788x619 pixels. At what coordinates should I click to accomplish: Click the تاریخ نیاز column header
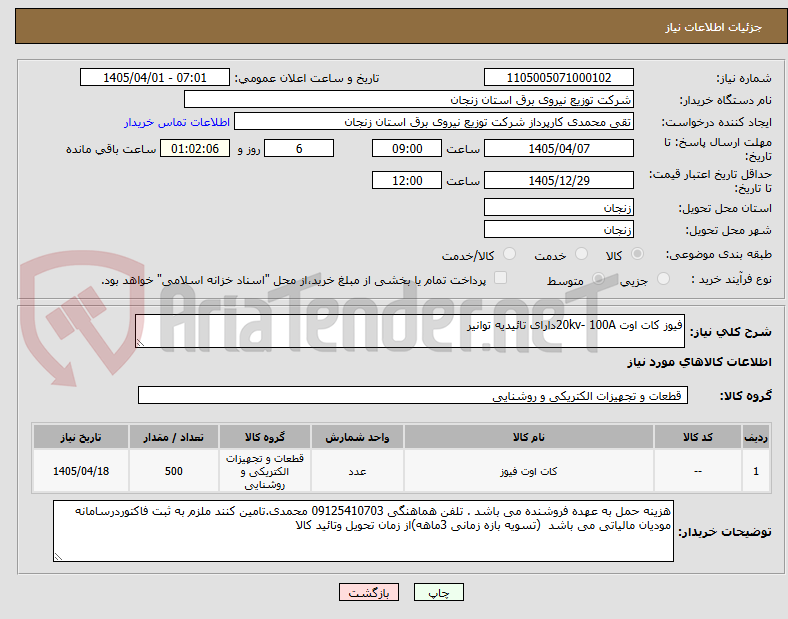click(81, 437)
